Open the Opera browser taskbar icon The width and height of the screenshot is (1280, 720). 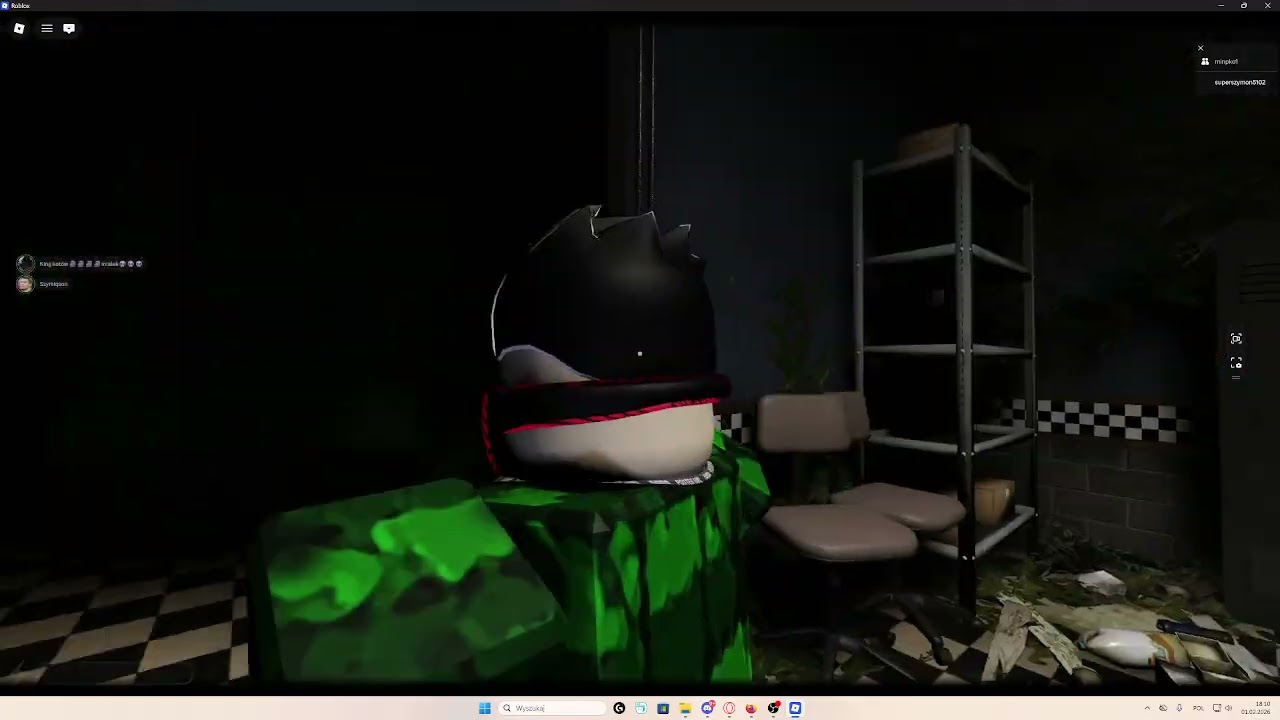click(x=729, y=708)
